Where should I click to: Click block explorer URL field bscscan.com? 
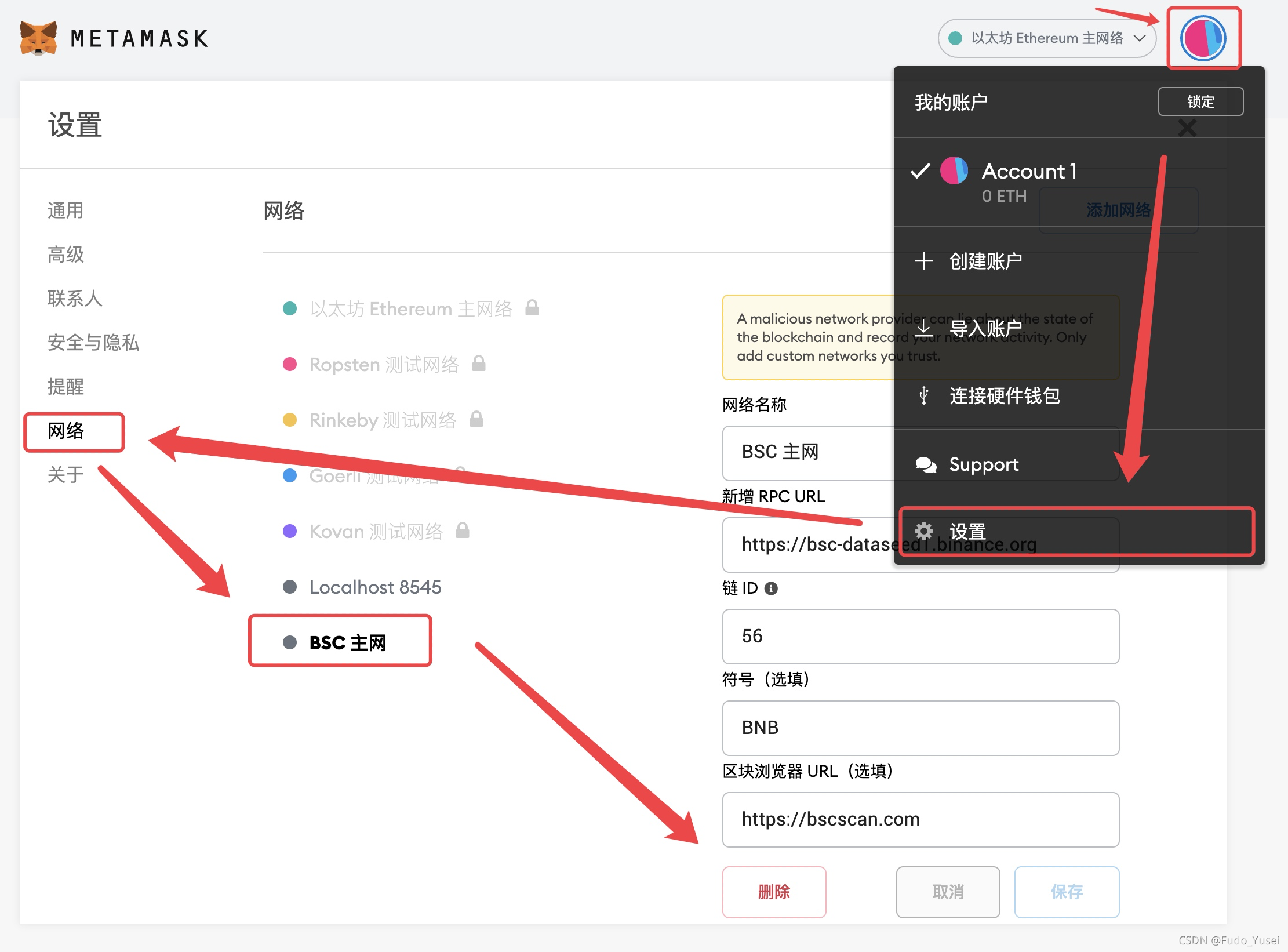[x=920, y=819]
